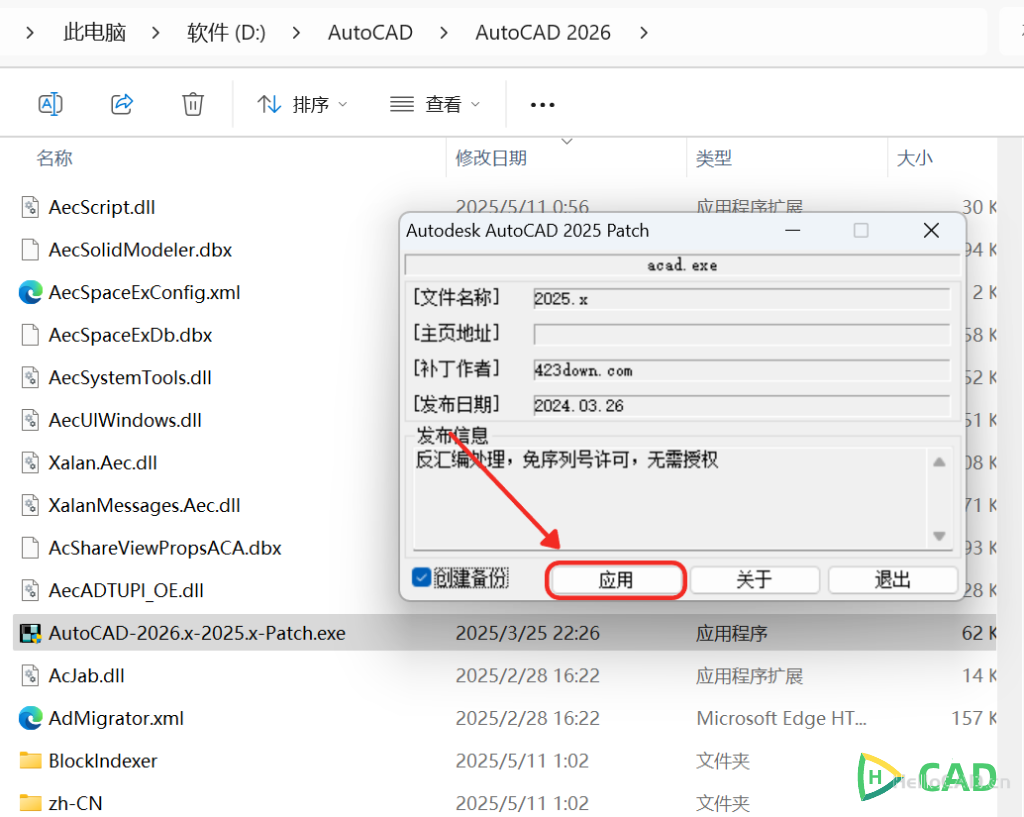1024x817 pixels.
Task: Click the 退出 button in Patch dialog
Action: point(893,580)
